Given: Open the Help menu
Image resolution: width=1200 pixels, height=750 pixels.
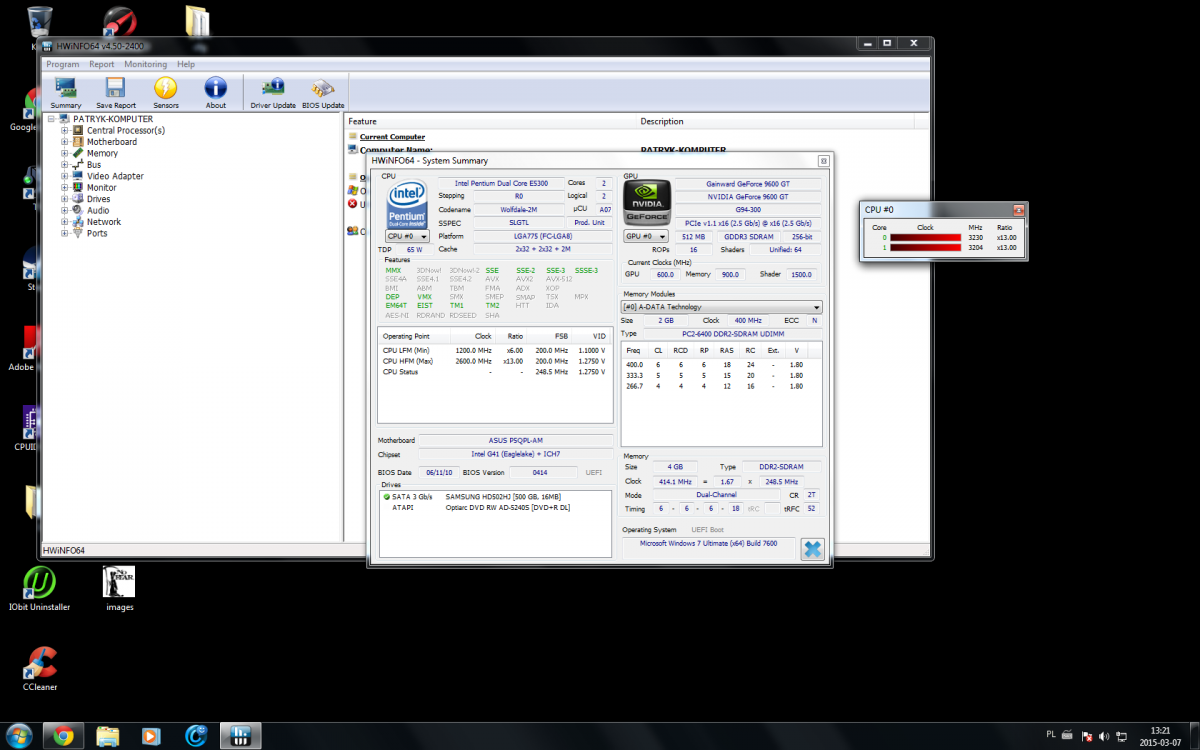Looking at the screenshot, I should 186,64.
